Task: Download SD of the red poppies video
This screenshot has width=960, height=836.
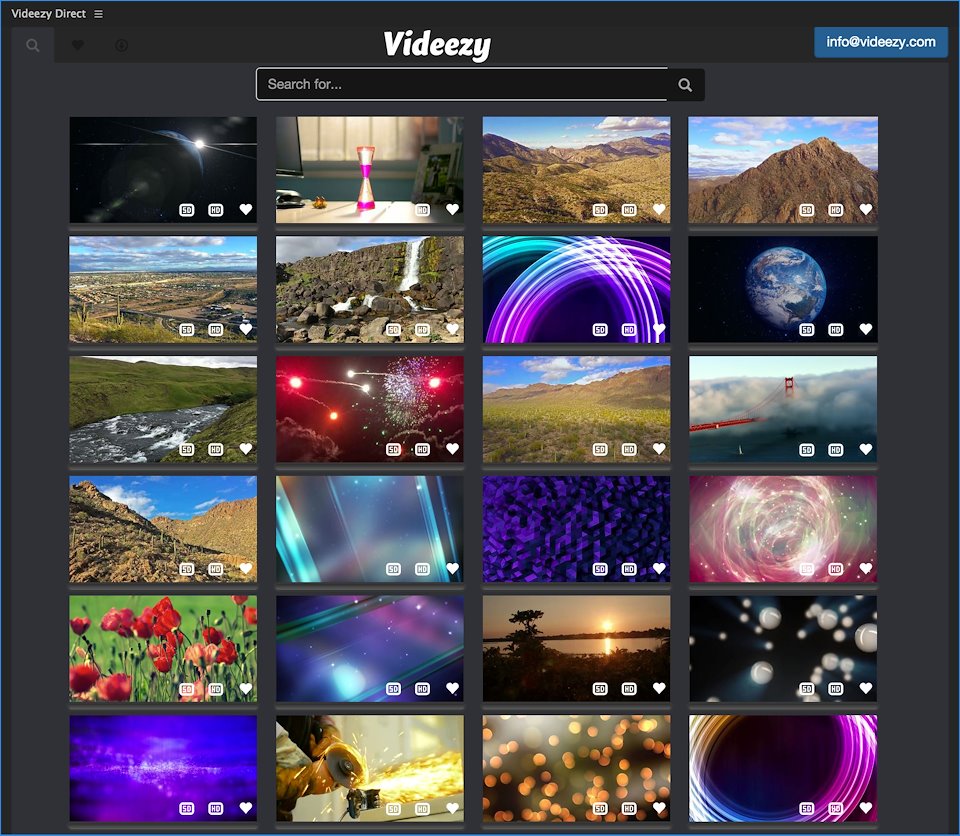Action: [187, 689]
